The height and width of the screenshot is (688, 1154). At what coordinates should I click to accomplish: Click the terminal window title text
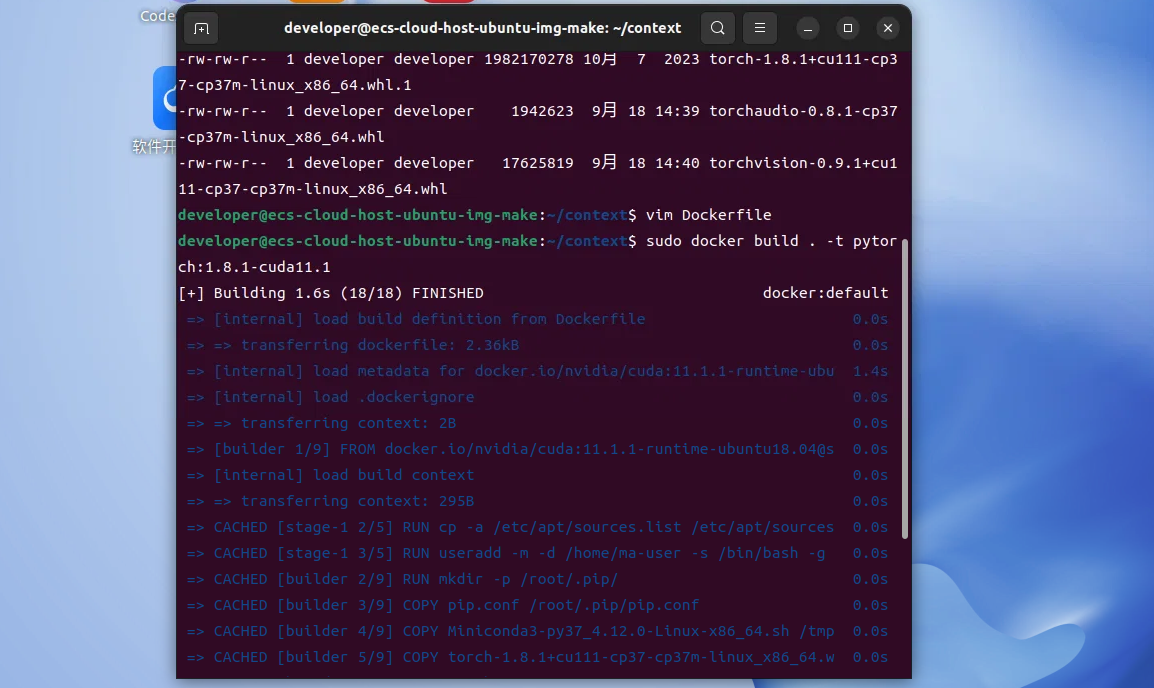[x=483, y=28]
